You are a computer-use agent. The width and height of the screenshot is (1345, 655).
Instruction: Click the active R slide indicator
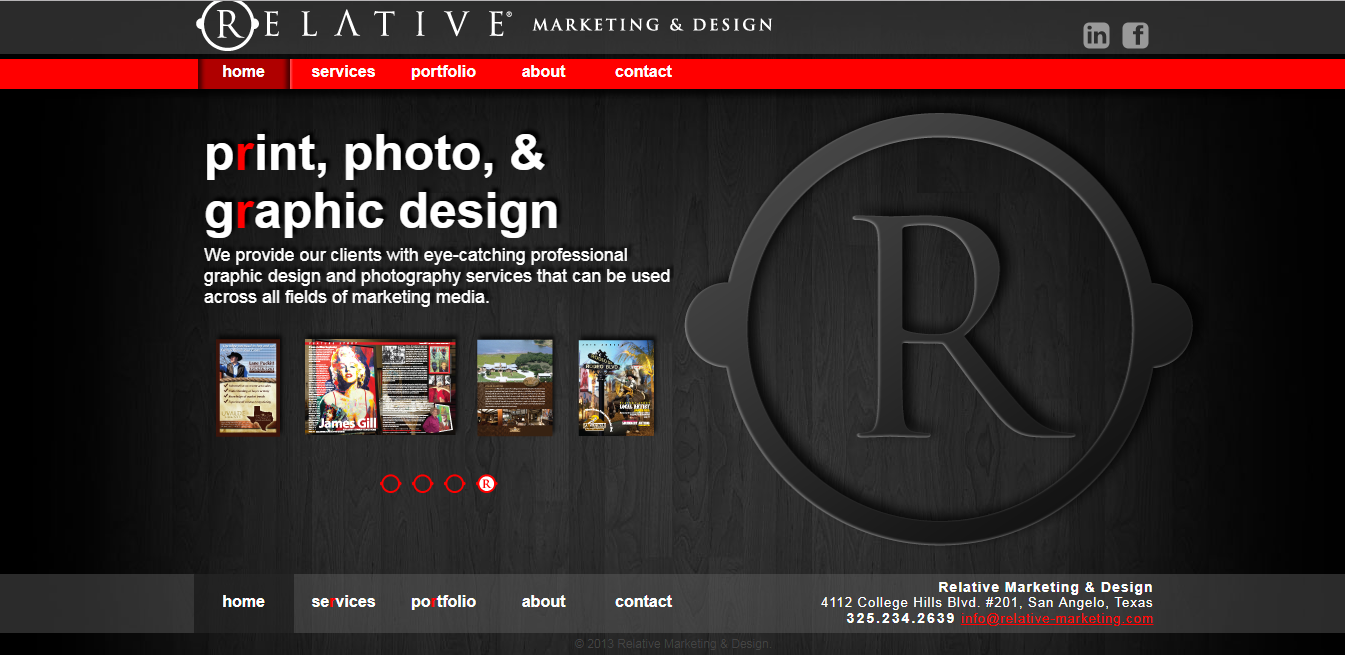[x=486, y=484]
